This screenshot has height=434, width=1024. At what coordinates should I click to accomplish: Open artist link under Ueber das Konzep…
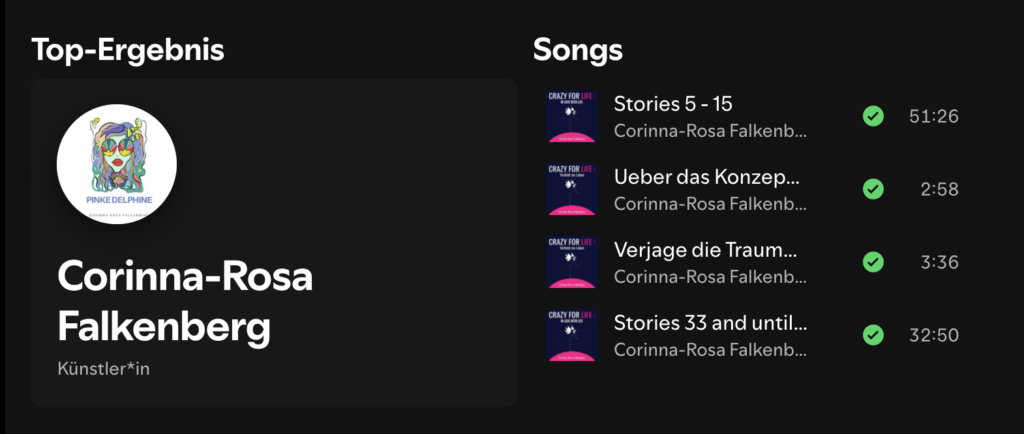tap(711, 204)
